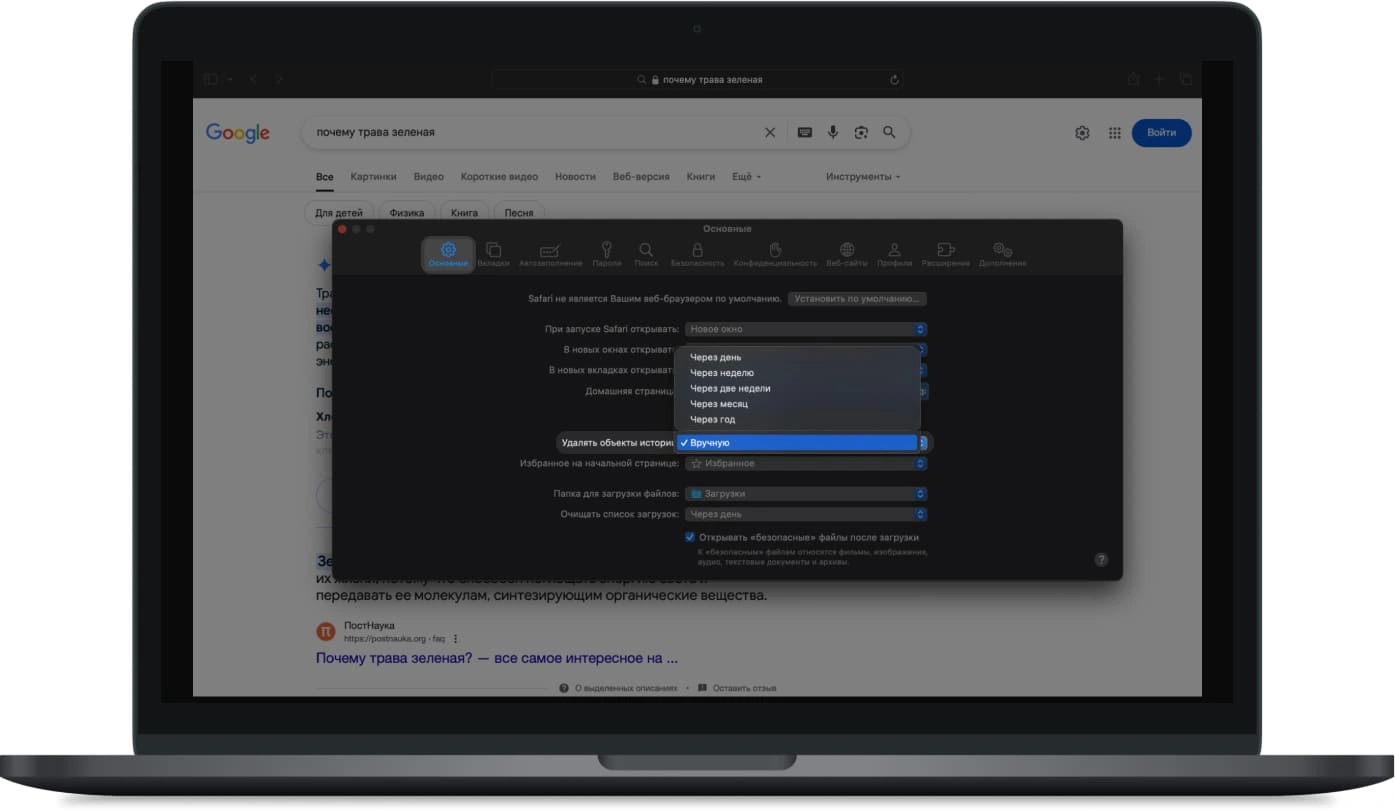Apply the Для детей filter chip
This screenshot has height=812, width=1395.
[x=339, y=212]
